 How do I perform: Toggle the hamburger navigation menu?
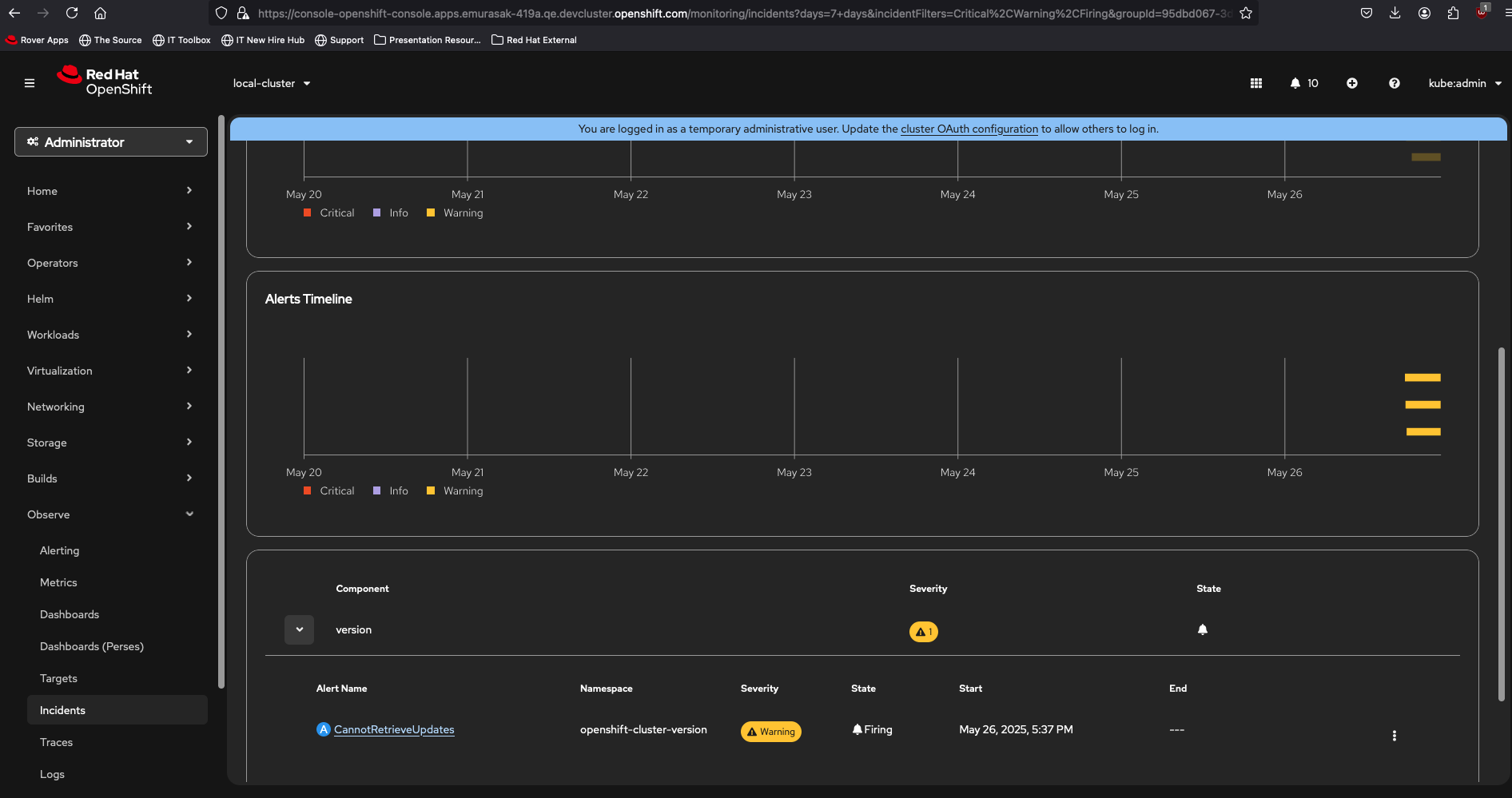point(30,83)
